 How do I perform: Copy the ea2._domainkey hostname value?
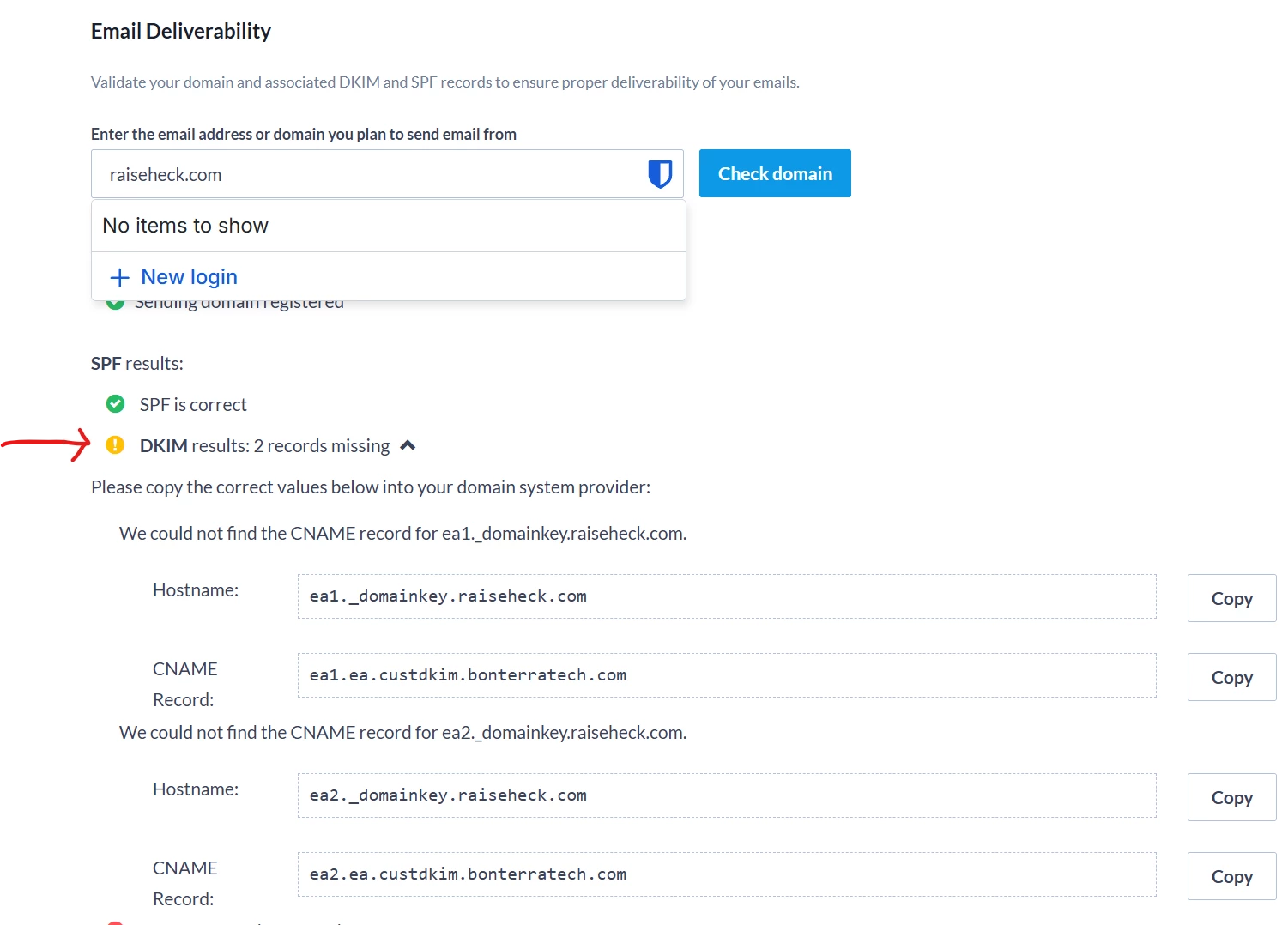point(1231,797)
